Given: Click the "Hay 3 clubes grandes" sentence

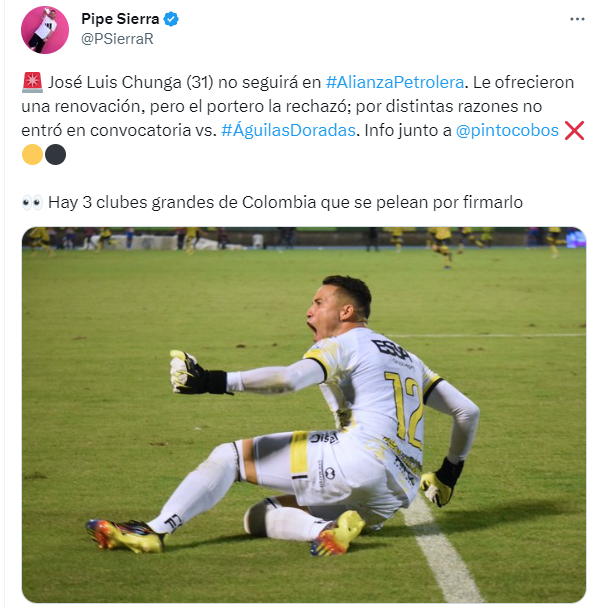Looking at the screenshot, I should point(285,202).
